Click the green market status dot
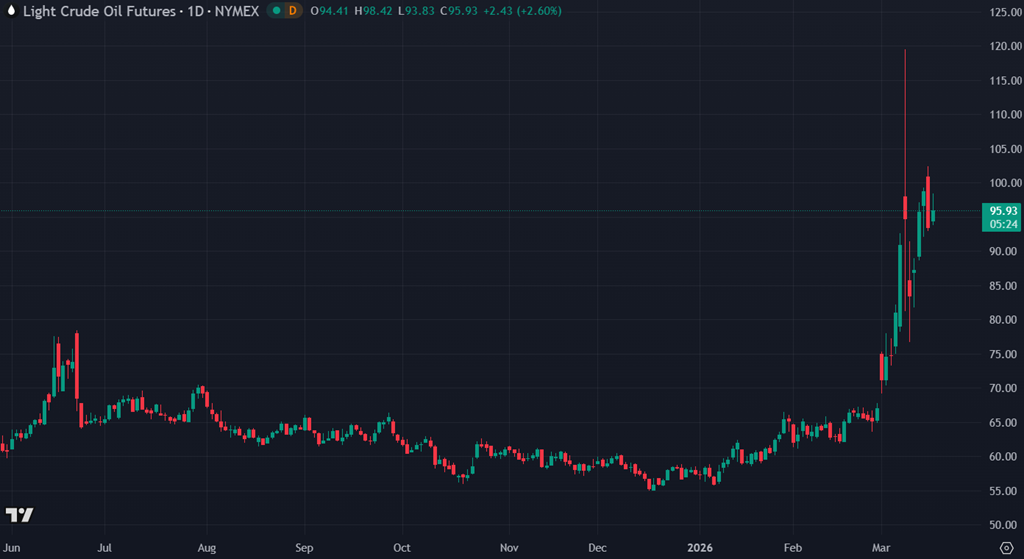The image size is (1024, 559). click(274, 11)
